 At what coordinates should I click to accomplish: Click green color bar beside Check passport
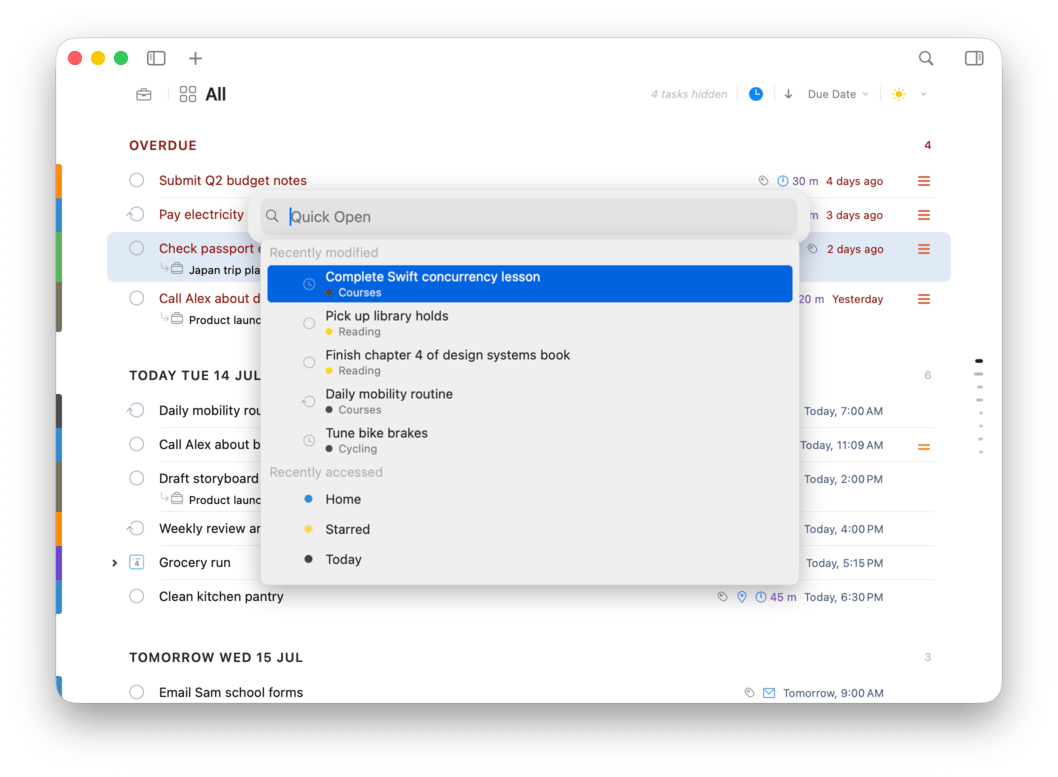coord(59,257)
